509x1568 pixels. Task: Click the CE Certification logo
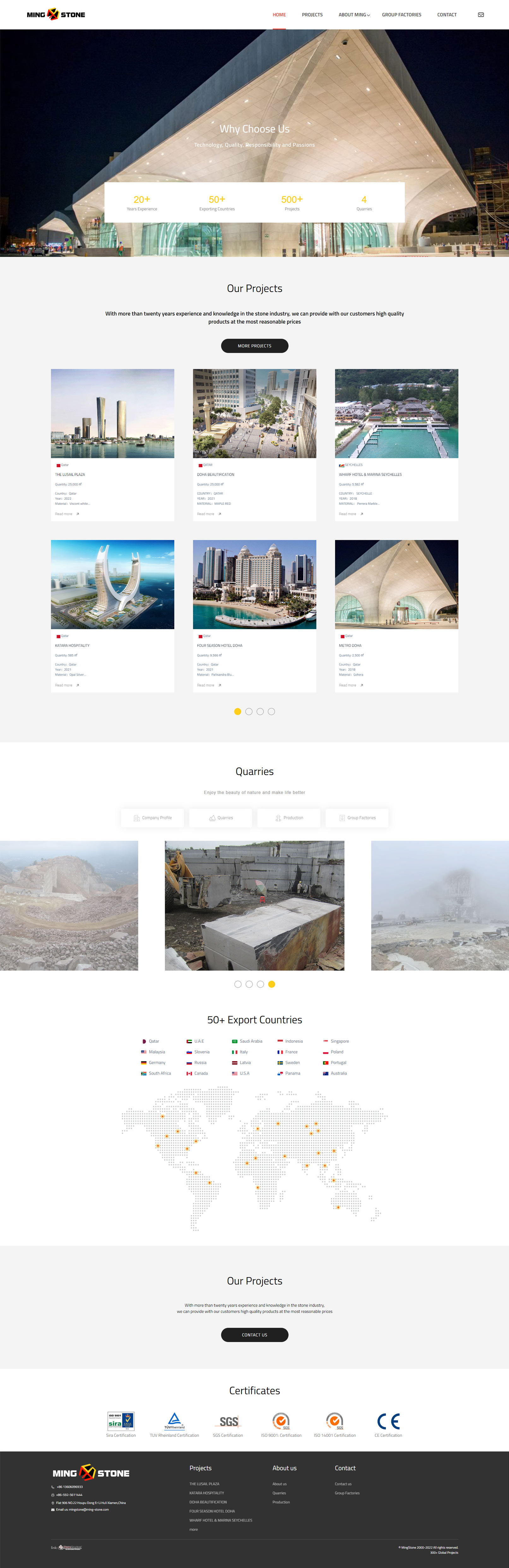388,1421
